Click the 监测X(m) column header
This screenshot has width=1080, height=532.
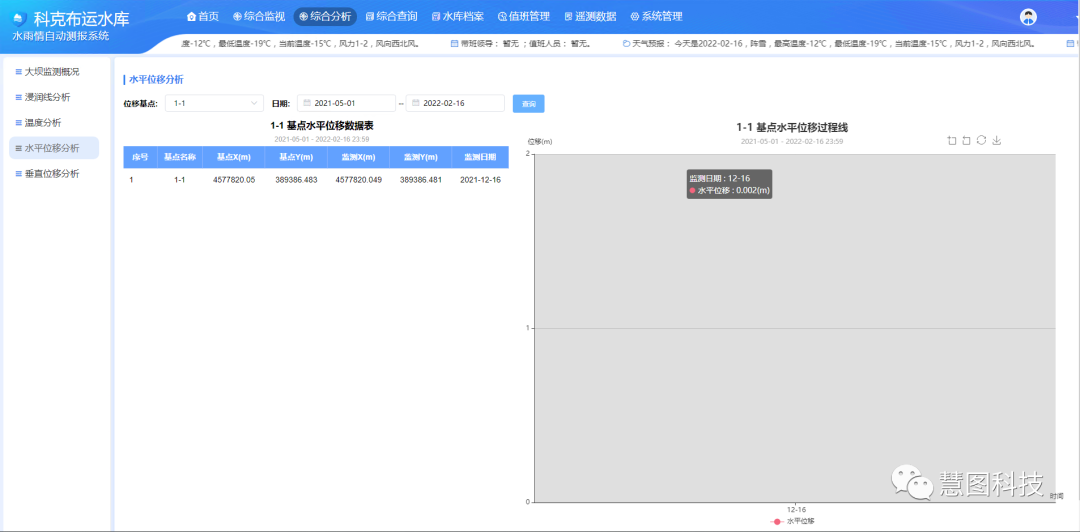pyautogui.click(x=358, y=157)
